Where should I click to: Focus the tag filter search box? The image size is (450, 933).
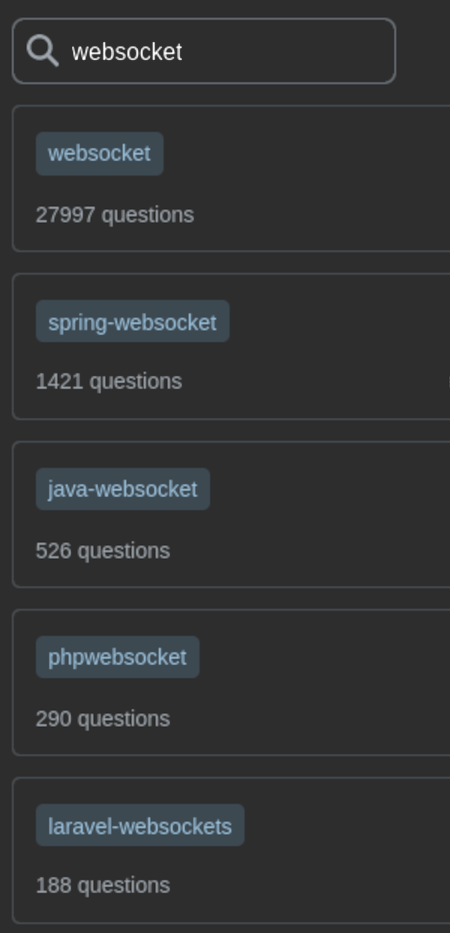point(204,51)
